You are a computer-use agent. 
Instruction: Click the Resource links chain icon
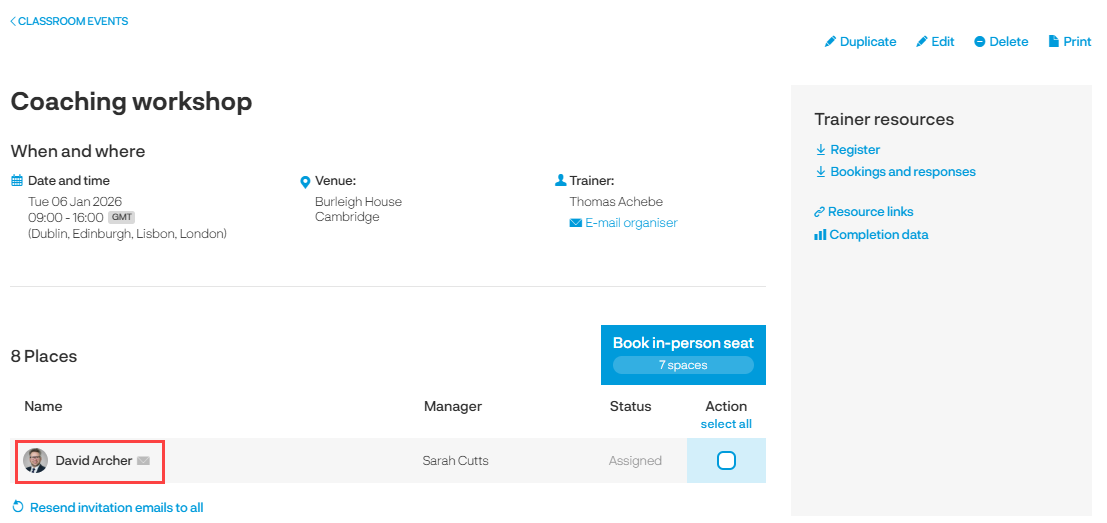[x=820, y=212]
